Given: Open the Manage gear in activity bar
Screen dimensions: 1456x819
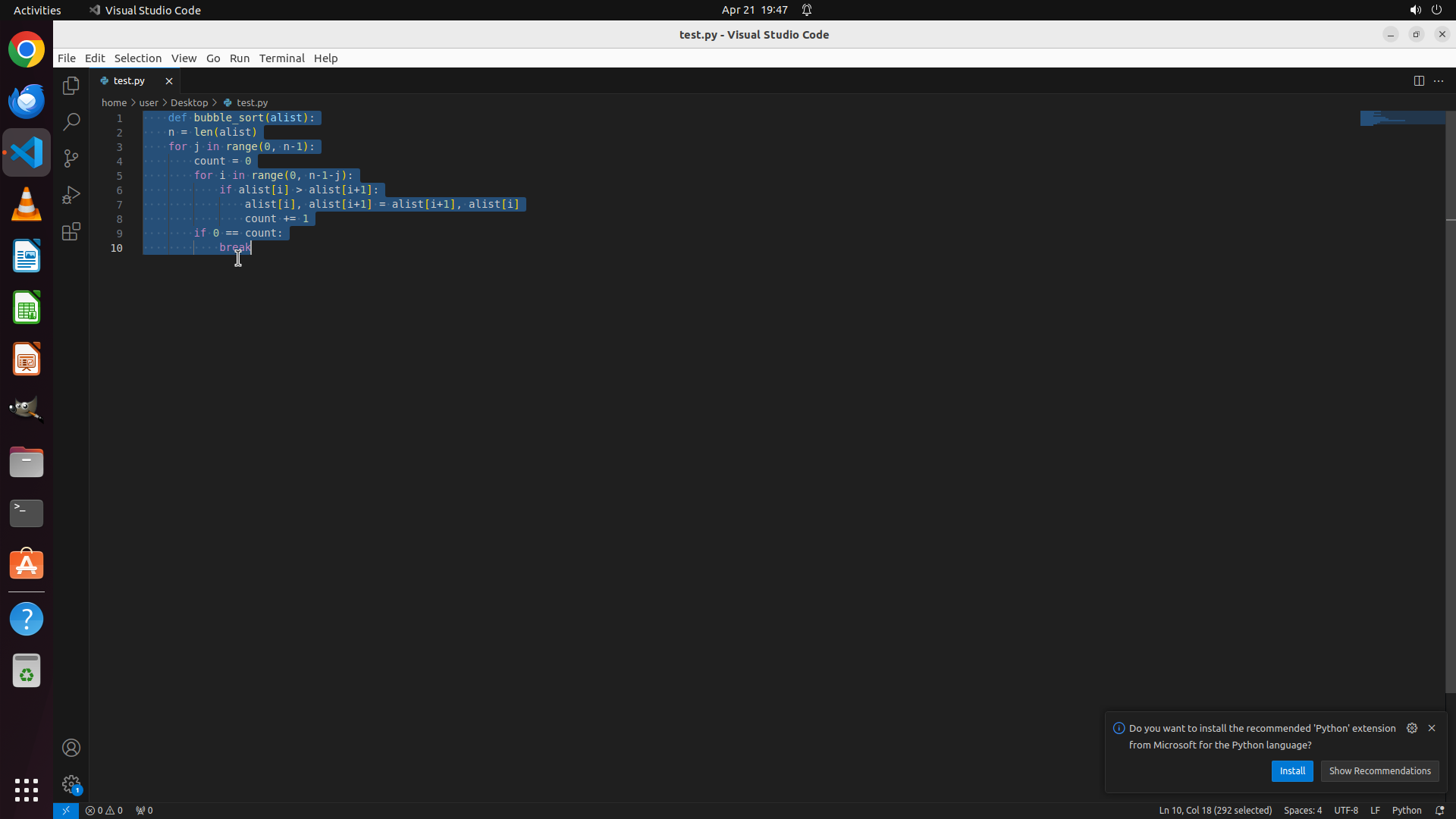Looking at the screenshot, I should (71, 784).
